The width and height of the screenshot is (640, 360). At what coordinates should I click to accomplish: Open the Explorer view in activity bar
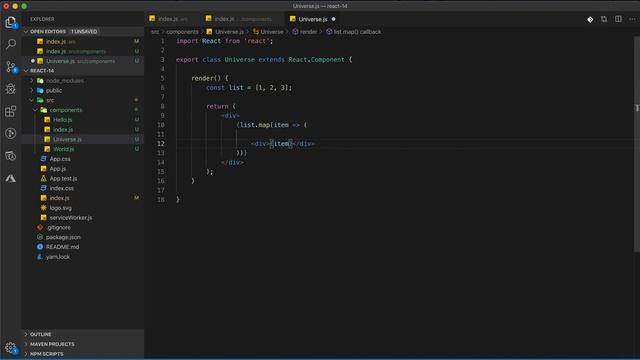pos(11,22)
